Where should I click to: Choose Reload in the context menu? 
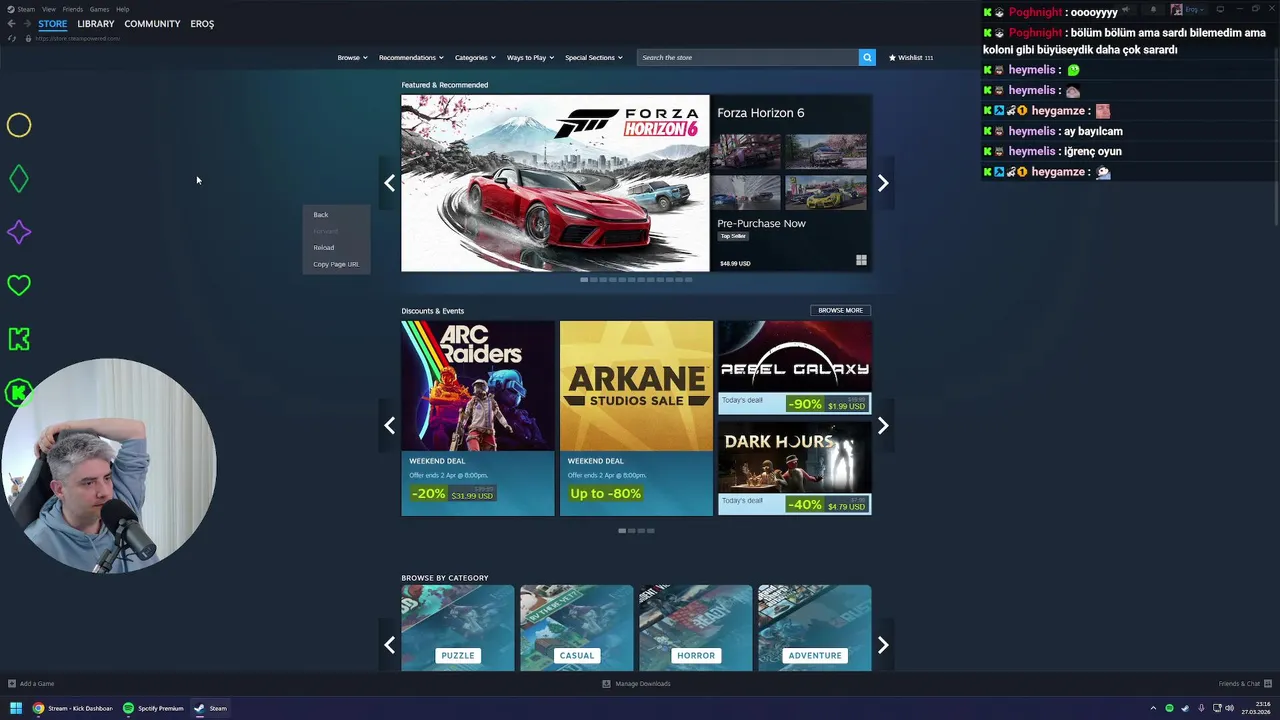coord(336,247)
